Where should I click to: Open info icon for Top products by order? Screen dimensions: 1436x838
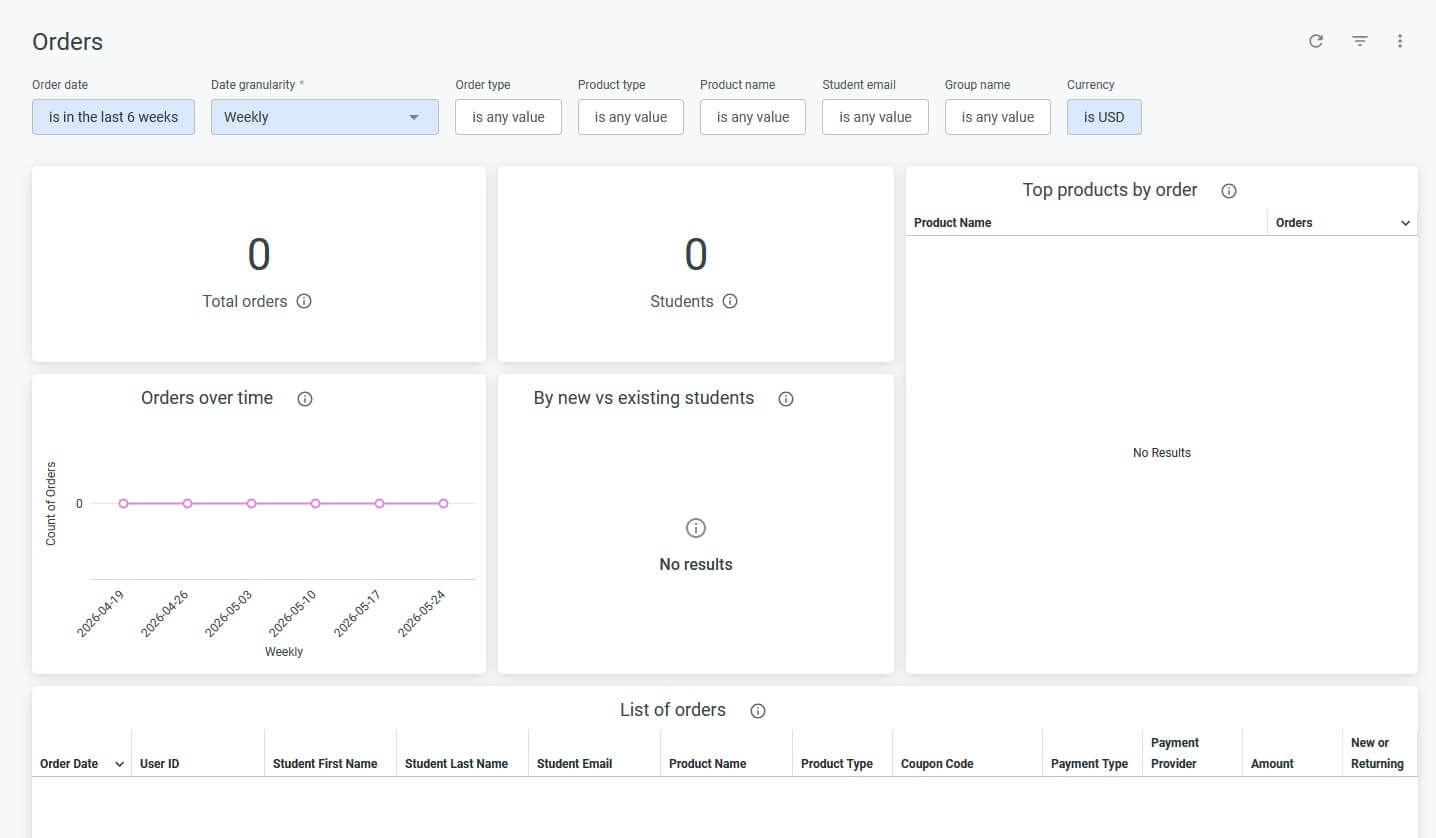point(1229,191)
